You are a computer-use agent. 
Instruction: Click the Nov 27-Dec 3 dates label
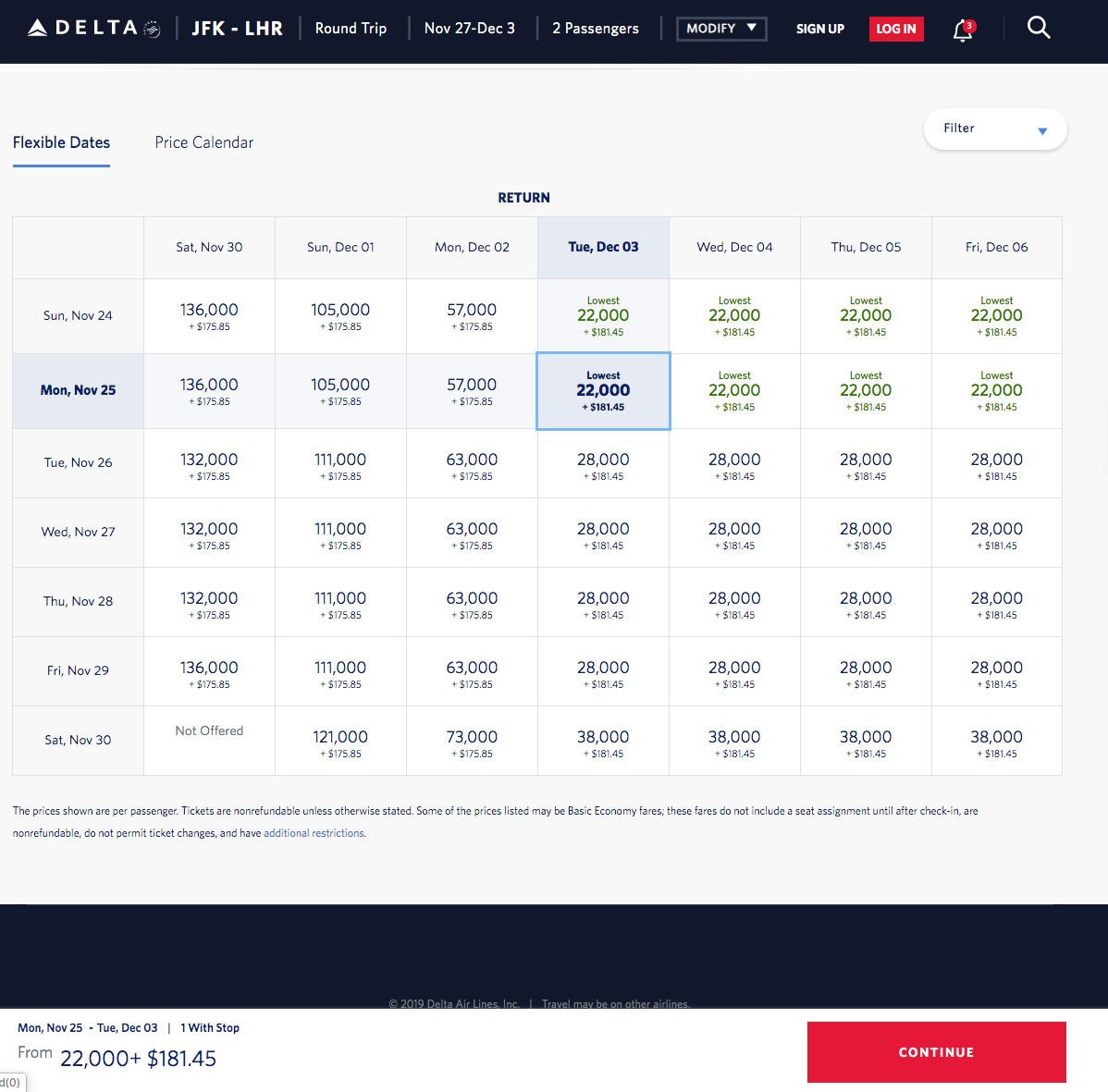click(x=469, y=29)
